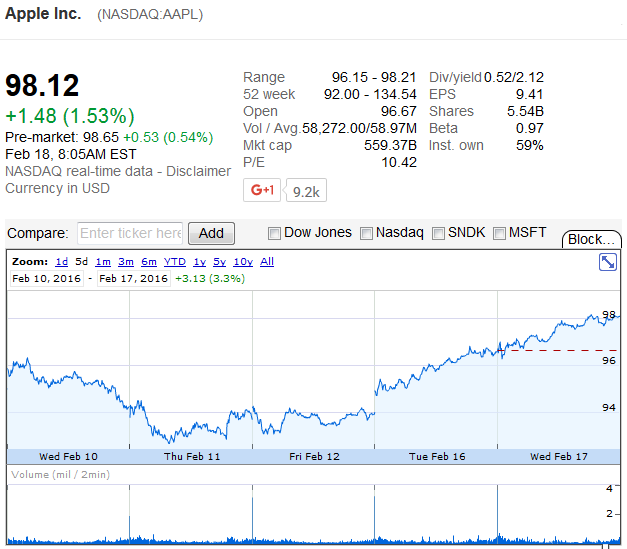Set chart zoom to YTD
The image size is (627, 549).
coord(175,262)
